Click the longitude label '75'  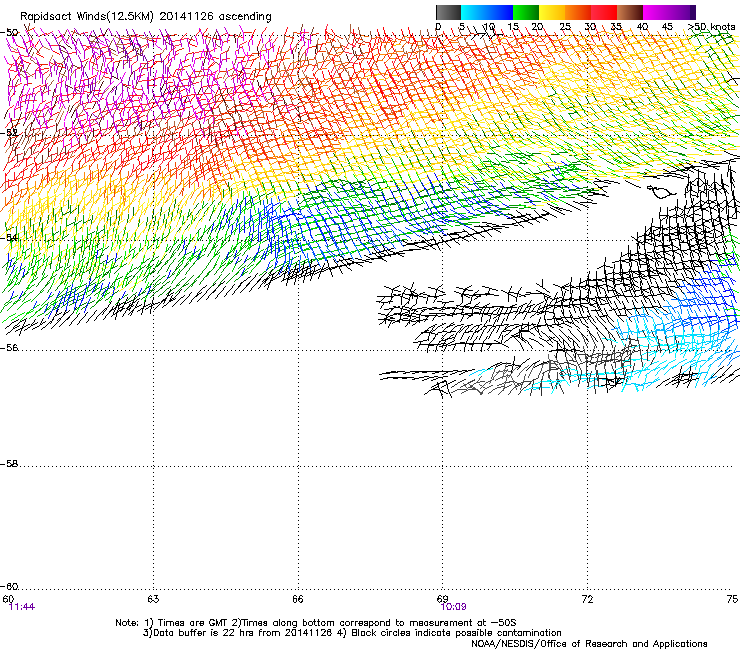pos(732,599)
